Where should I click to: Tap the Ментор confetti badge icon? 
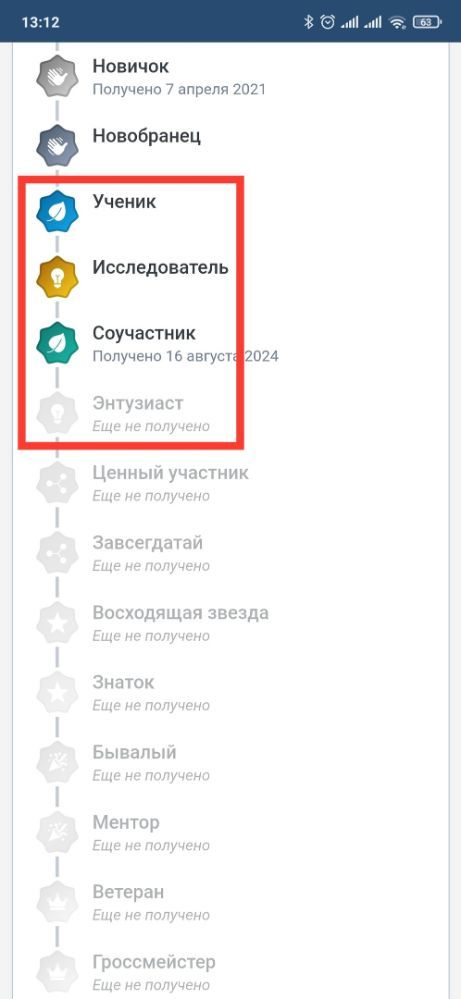coord(57,833)
